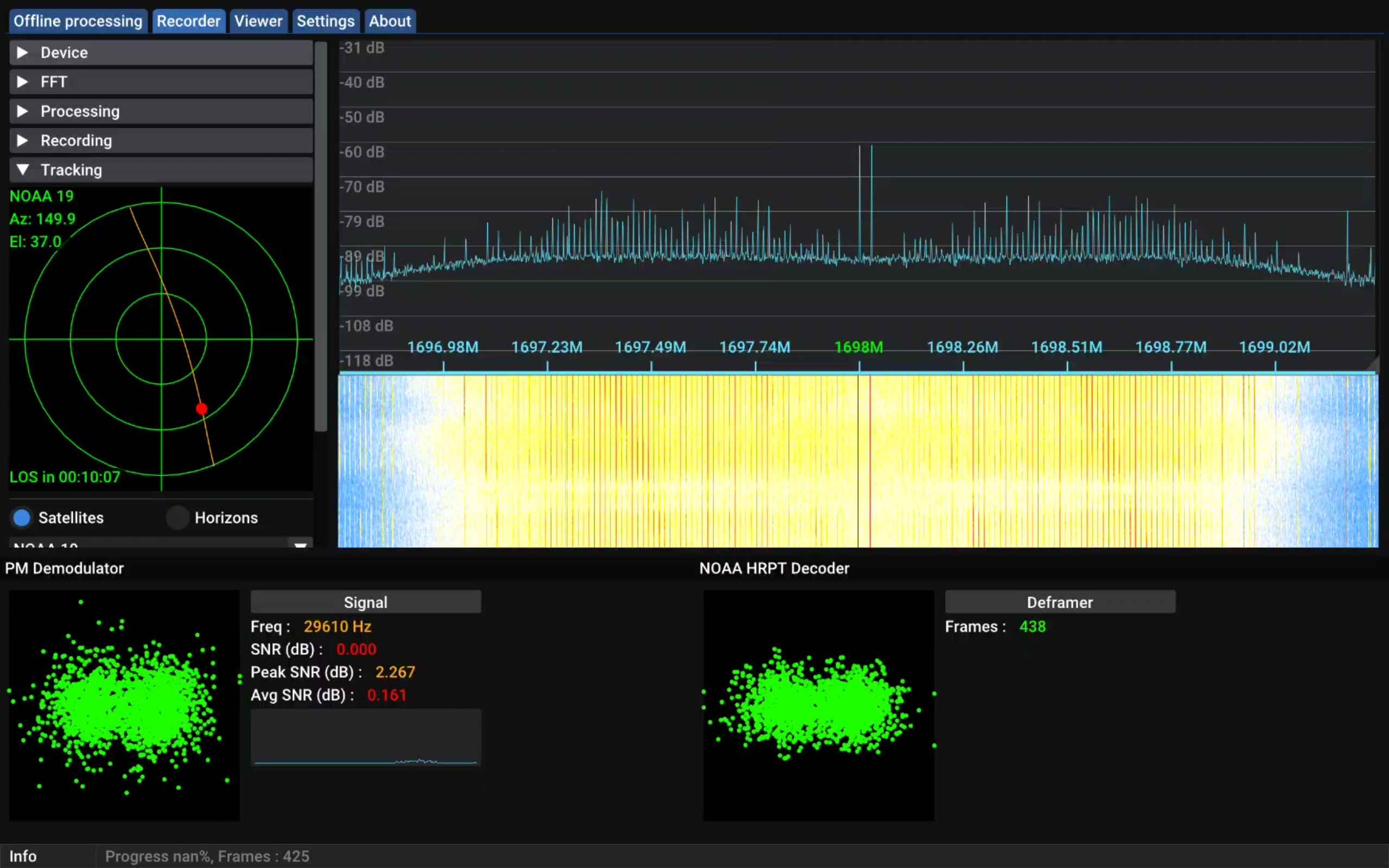Select the NOAA 19 label above the radar display
1389x868 pixels.
pyautogui.click(x=41, y=196)
